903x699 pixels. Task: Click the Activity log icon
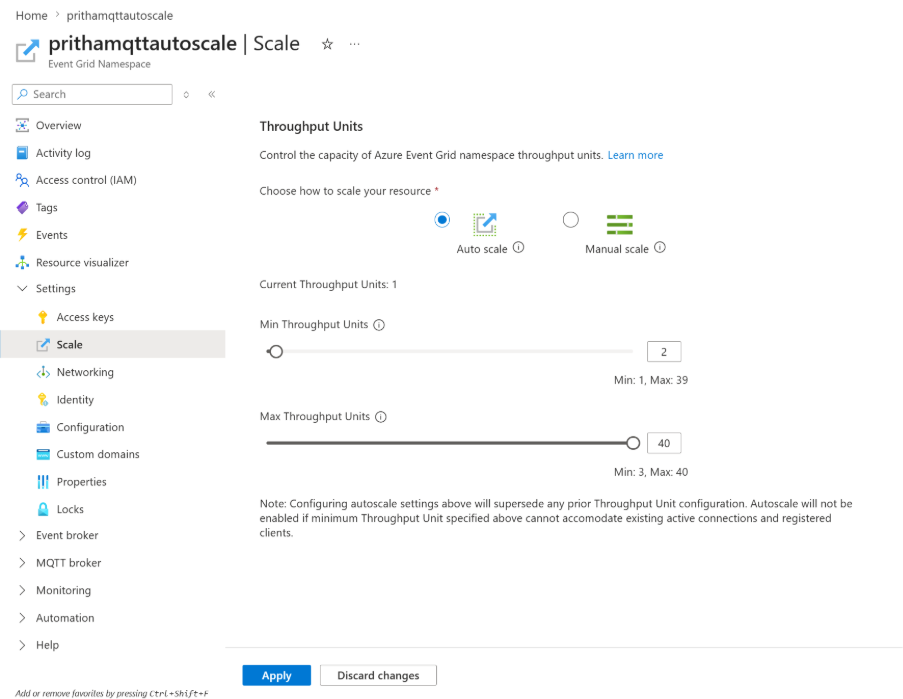[22, 153]
